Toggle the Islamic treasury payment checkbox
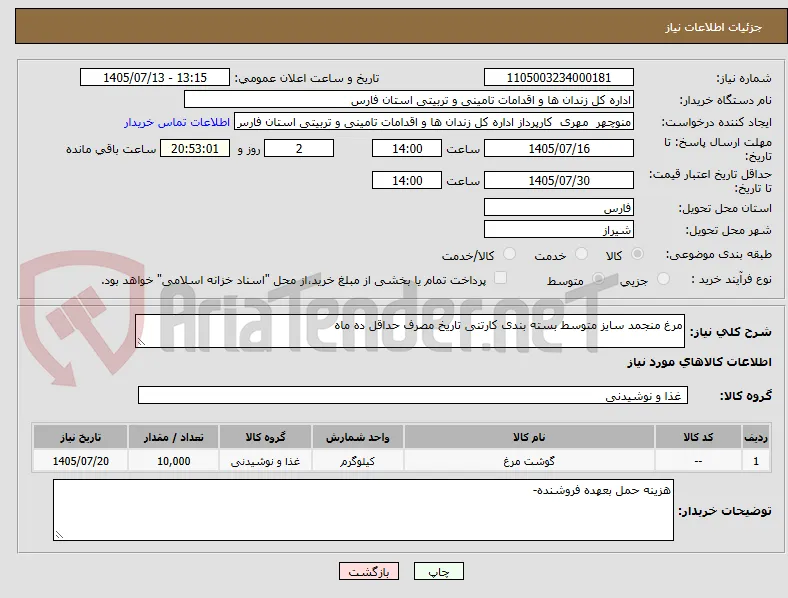 click(501, 278)
